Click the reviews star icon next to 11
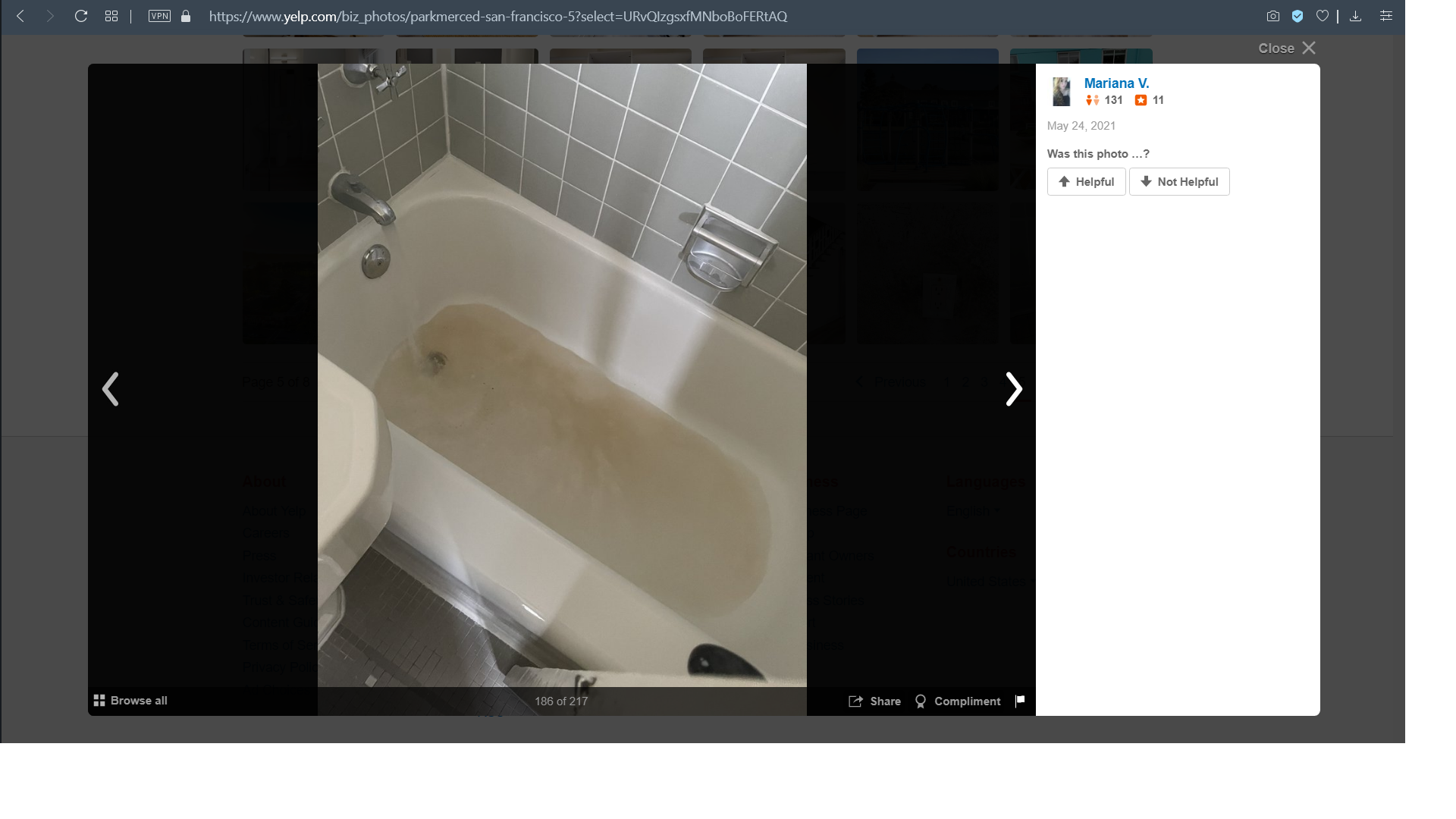 [1141, 100]
